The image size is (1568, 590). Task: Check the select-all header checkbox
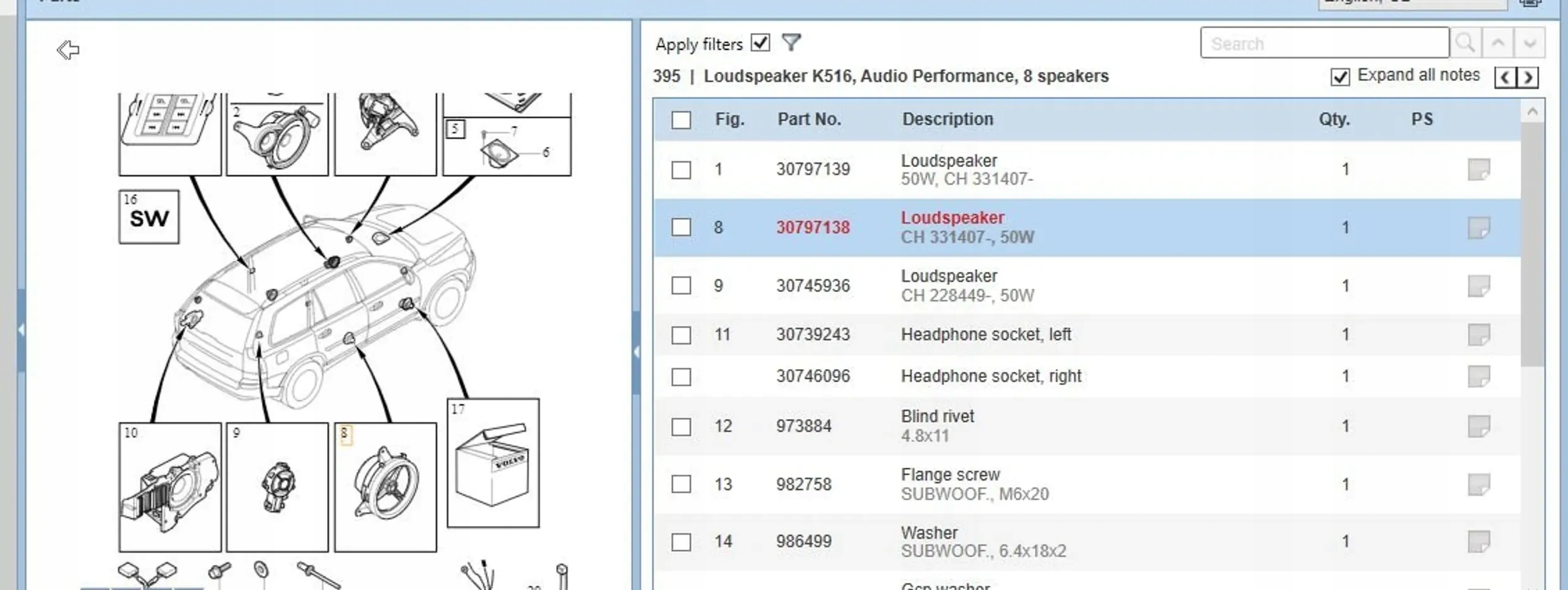(x=681, y=120)
